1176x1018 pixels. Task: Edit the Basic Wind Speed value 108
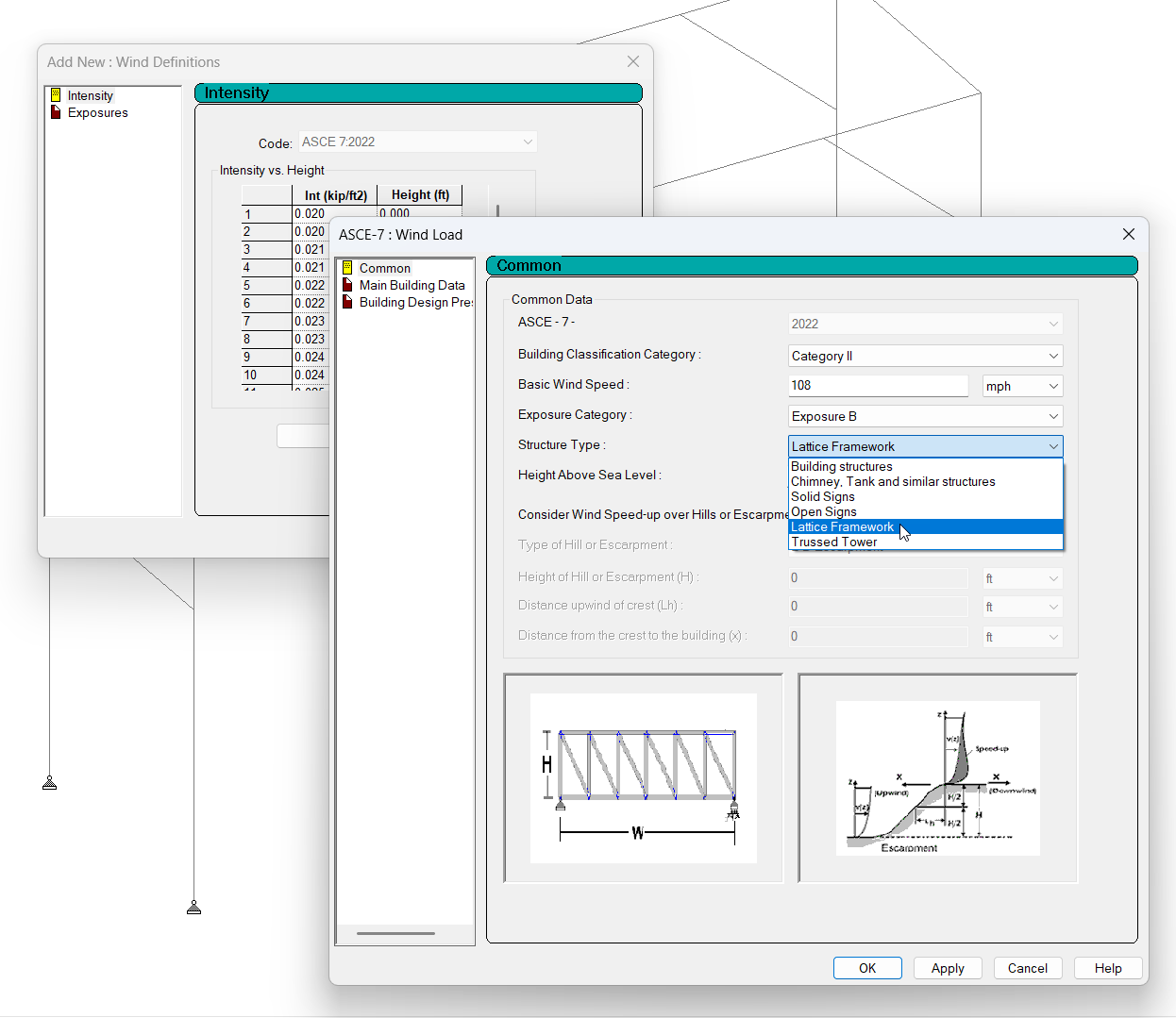pyautogui.click(x=878, y=385)
